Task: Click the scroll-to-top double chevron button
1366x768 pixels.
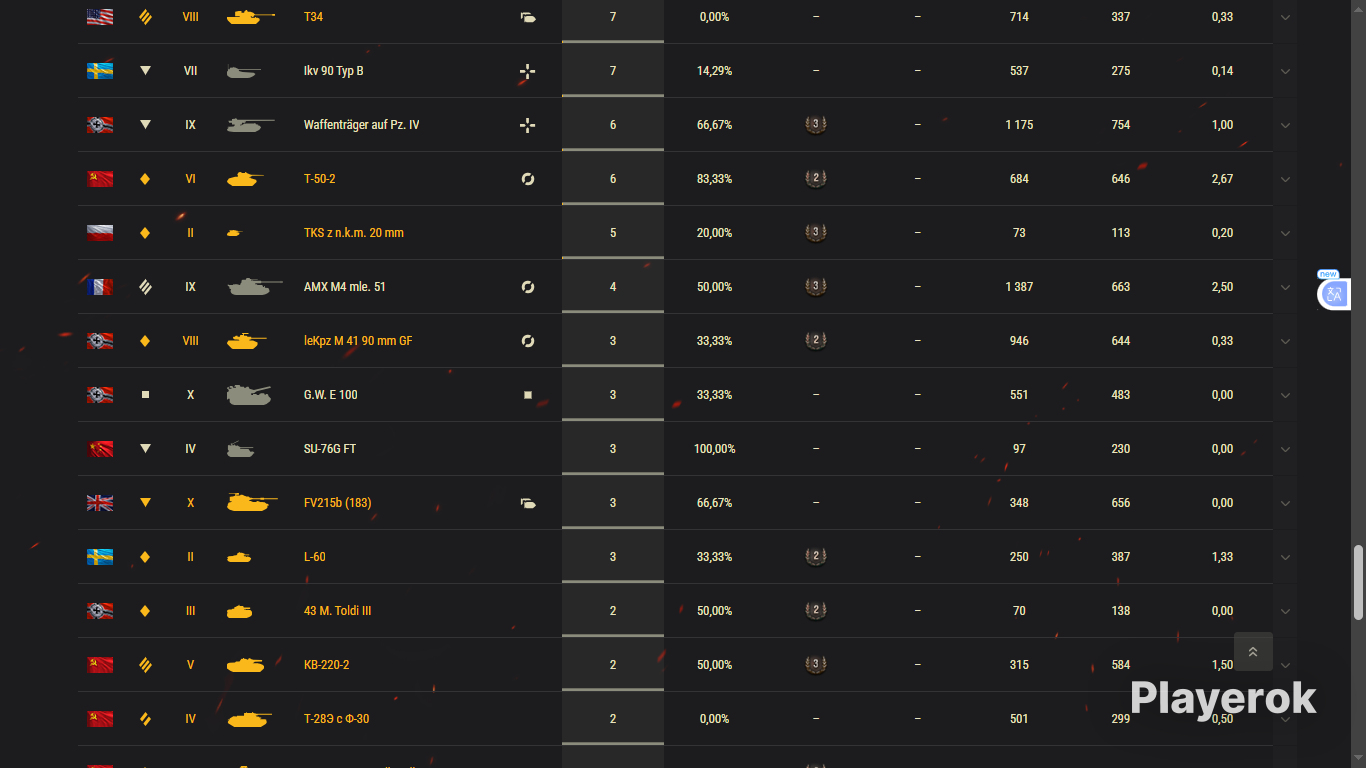Action: click(1253, 652)
